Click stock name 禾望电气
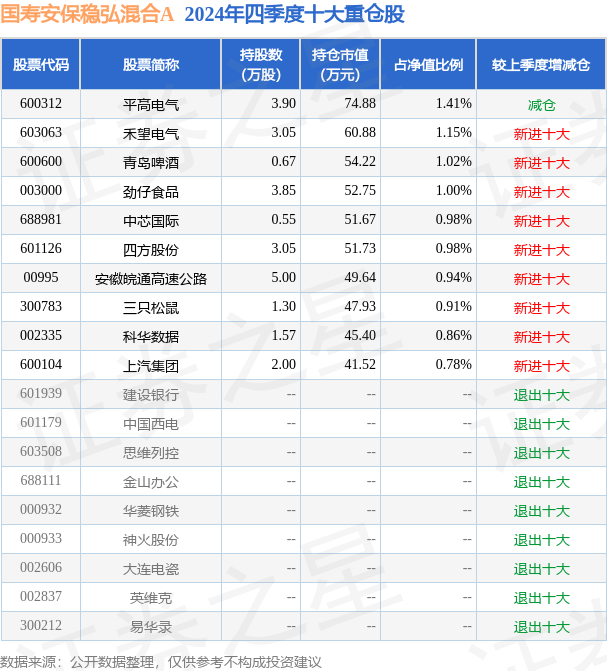The image size is (607, 671). click(x=151, y=134)
